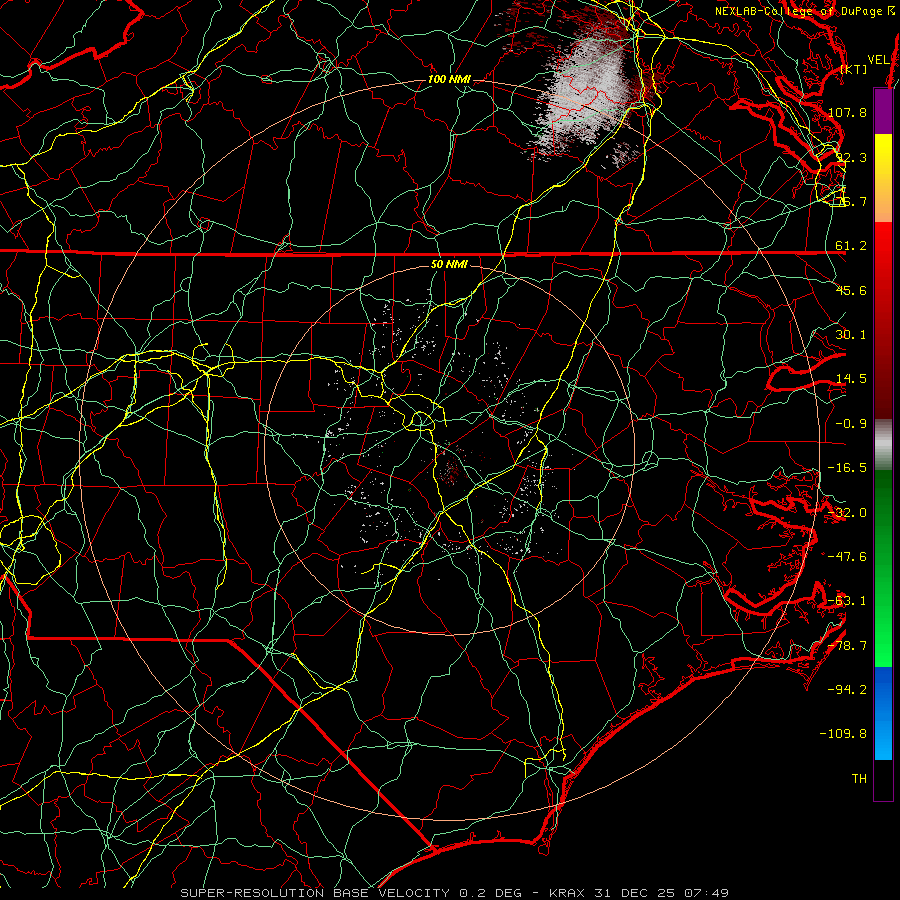This screenshot has height=900, width=900.
Task: Pick the blue segment of the color bar
Action: (883, 713)
